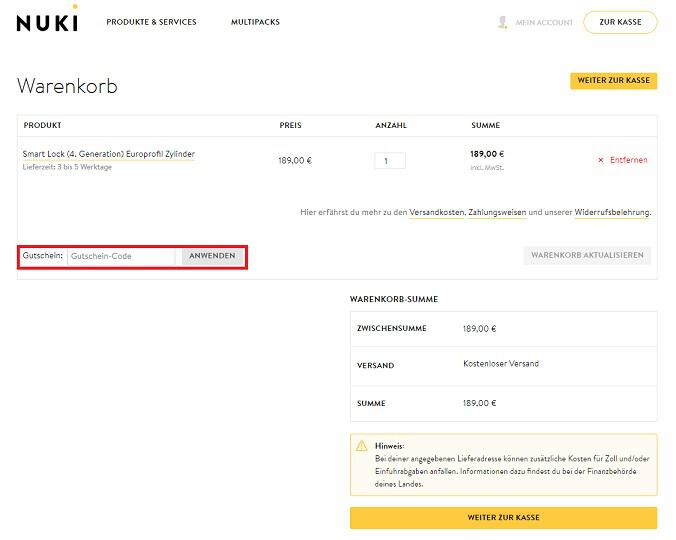Click the Warenkorb-Summe heading
Viewport: 676px width, 540px height.
click(394, 300)
